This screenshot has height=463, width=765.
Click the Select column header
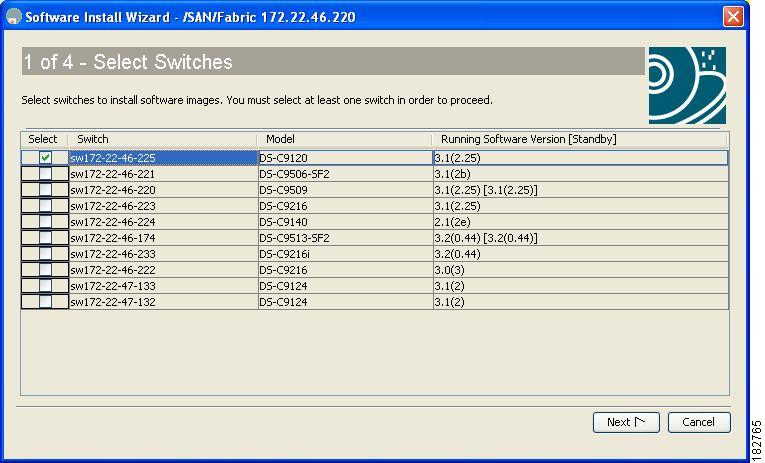coord(44,140)
